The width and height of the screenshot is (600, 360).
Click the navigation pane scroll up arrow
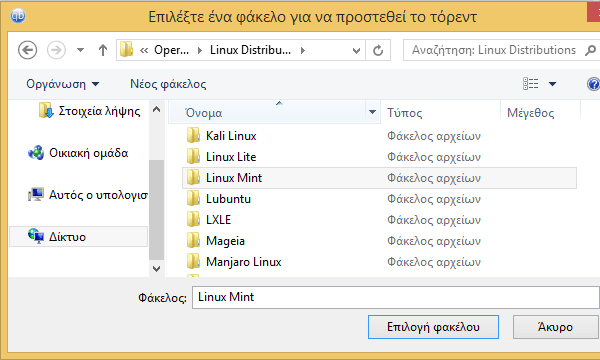coord(156,110)
